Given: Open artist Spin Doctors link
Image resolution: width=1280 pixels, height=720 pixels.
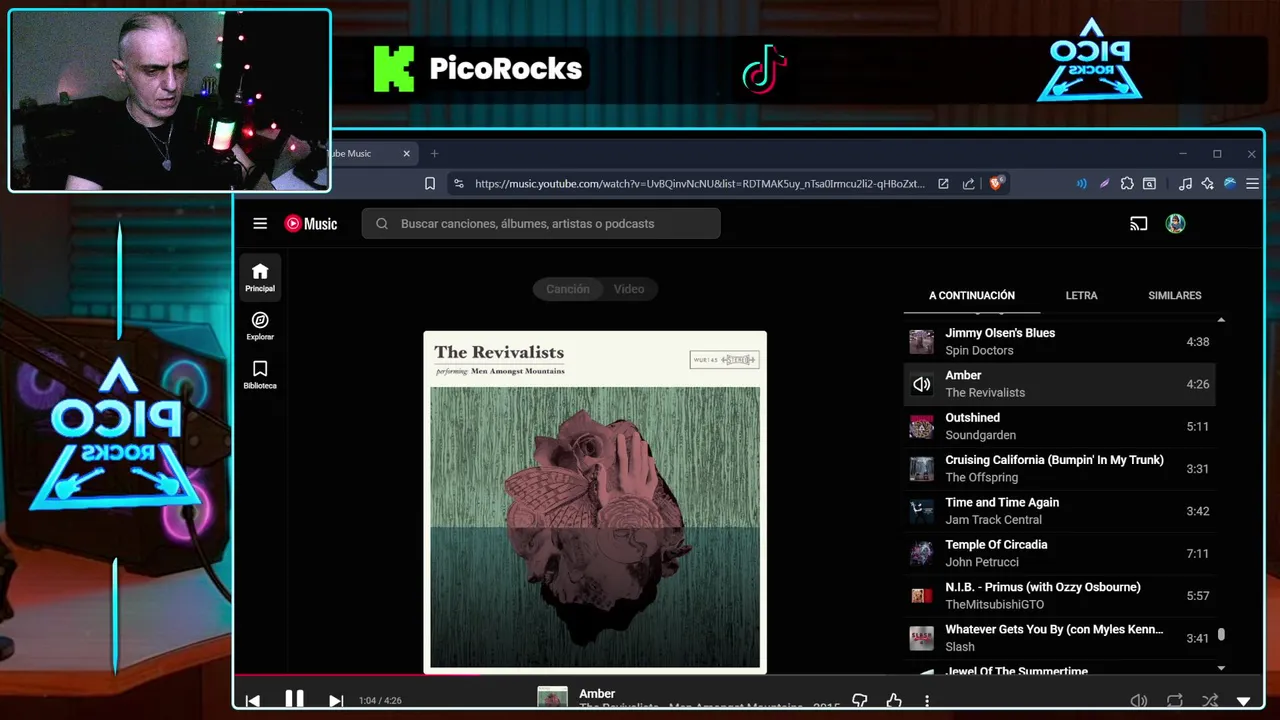Looking at the screenshot, I should point(979,351).
